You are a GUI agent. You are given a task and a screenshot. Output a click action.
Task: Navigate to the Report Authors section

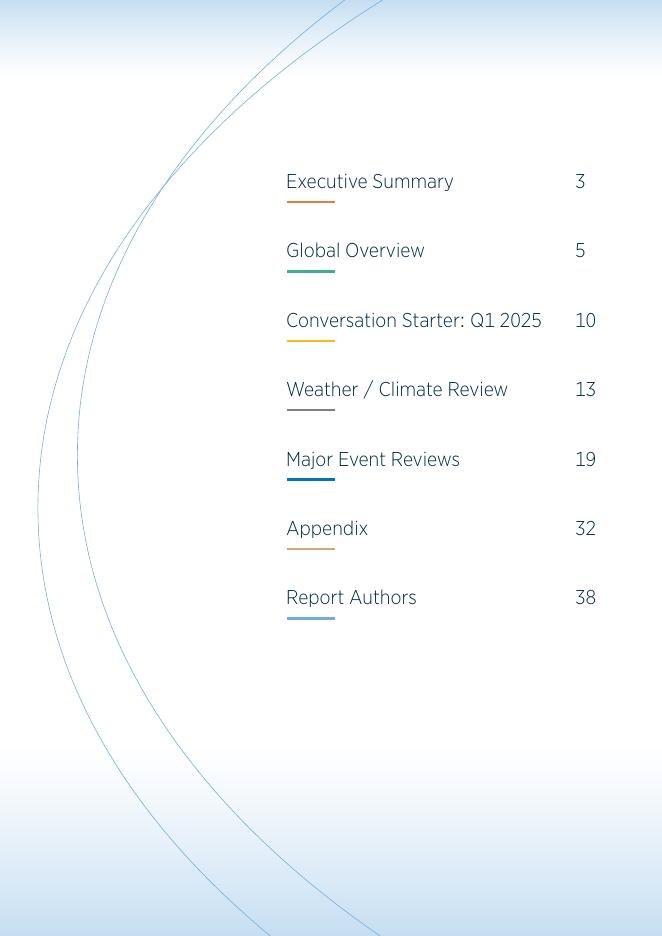point(351,598)
